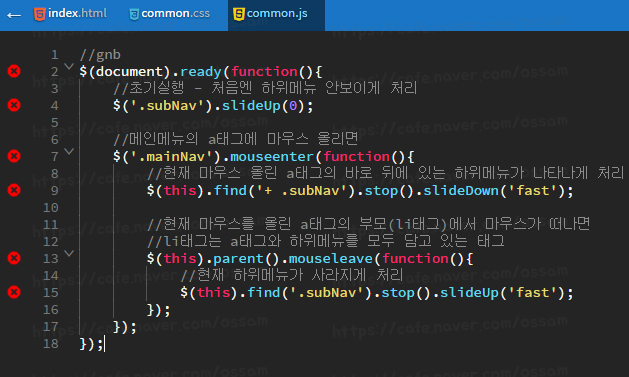Place cursor at end of line 18

tap(104, 344)
